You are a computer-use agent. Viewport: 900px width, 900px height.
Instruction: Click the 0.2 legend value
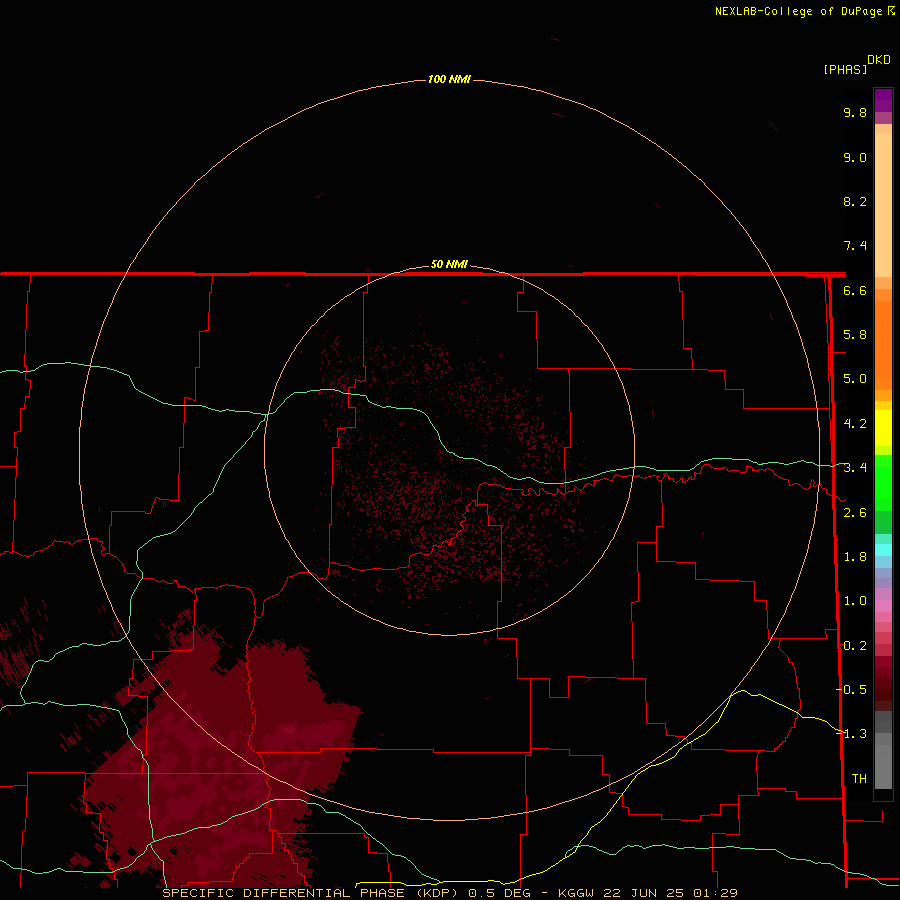pos(855,646)
